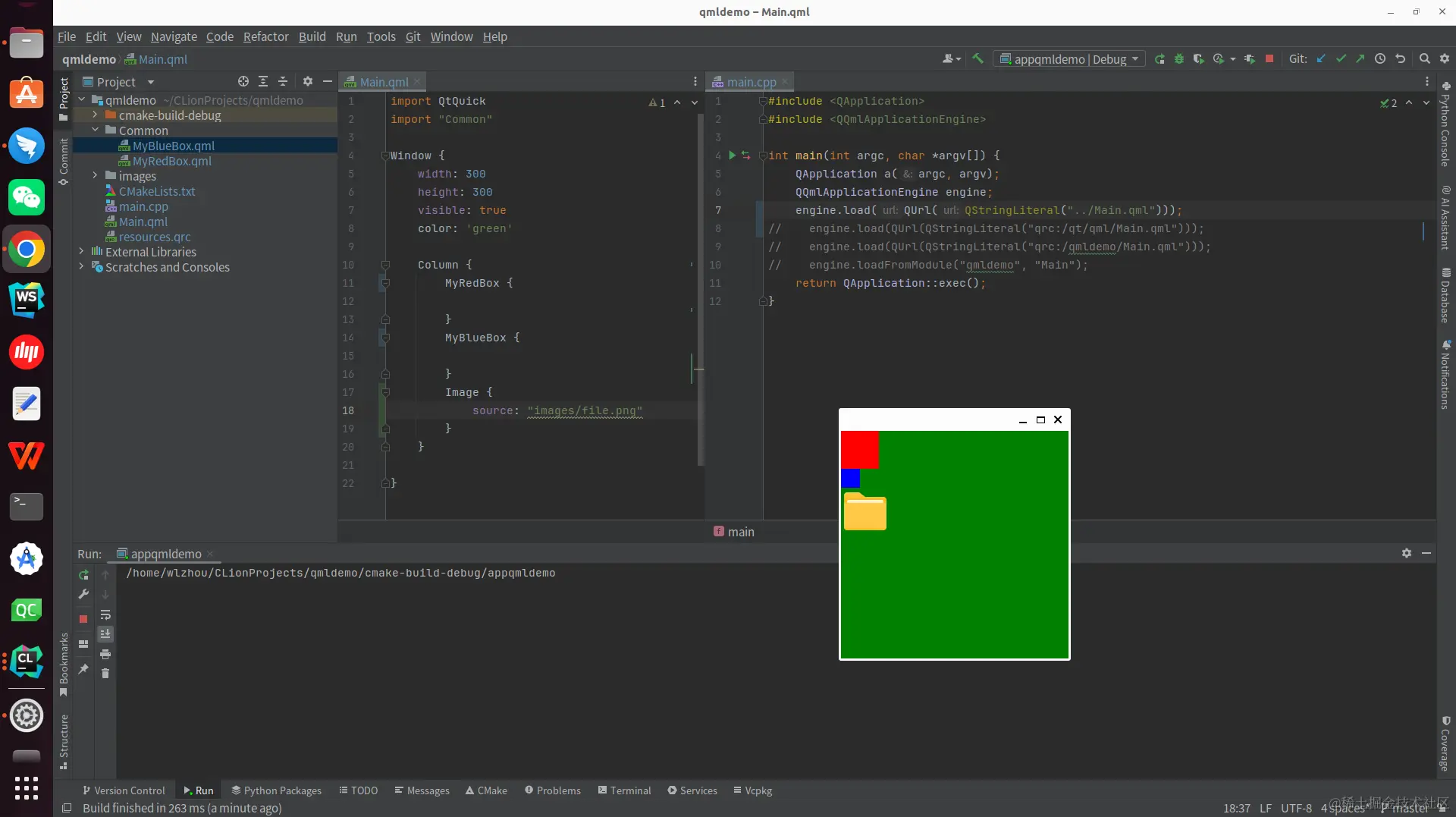
Task: Open CMakeLists.txt in the project tree
Action: tap(157, 191)
